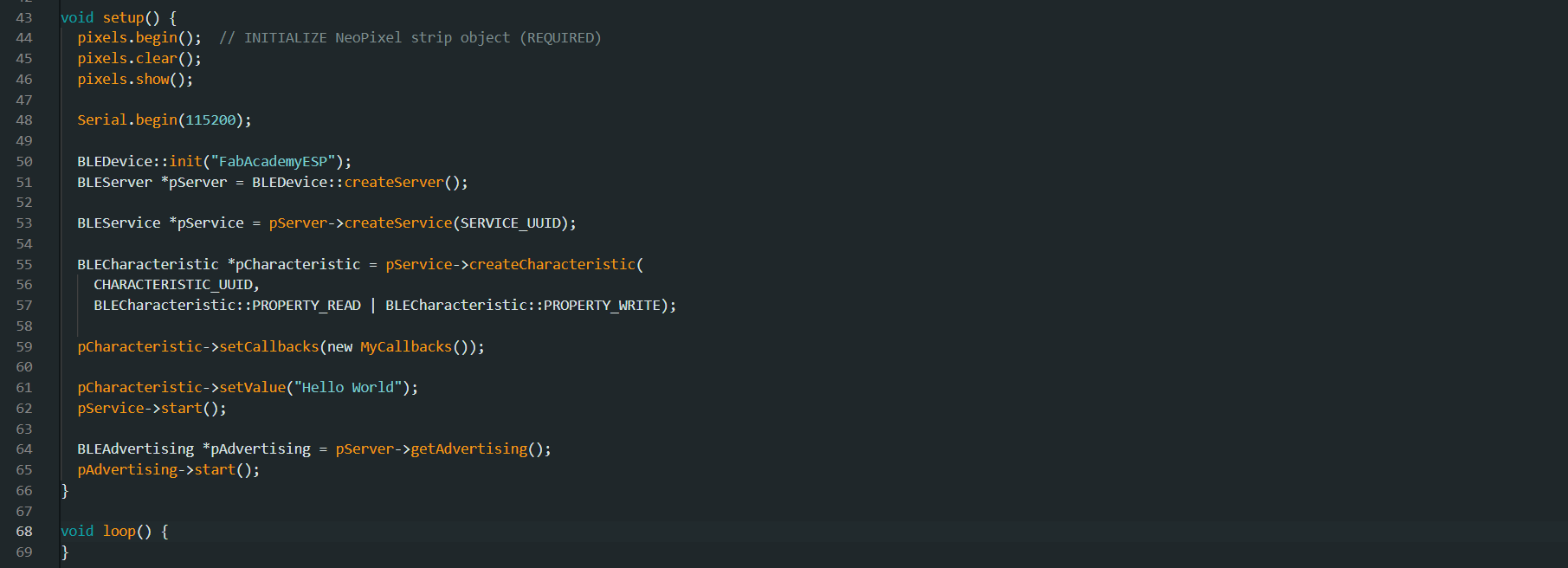Click line number 55 in the gutter
The width and height of the screenshot is (1568, 568).
24,265
